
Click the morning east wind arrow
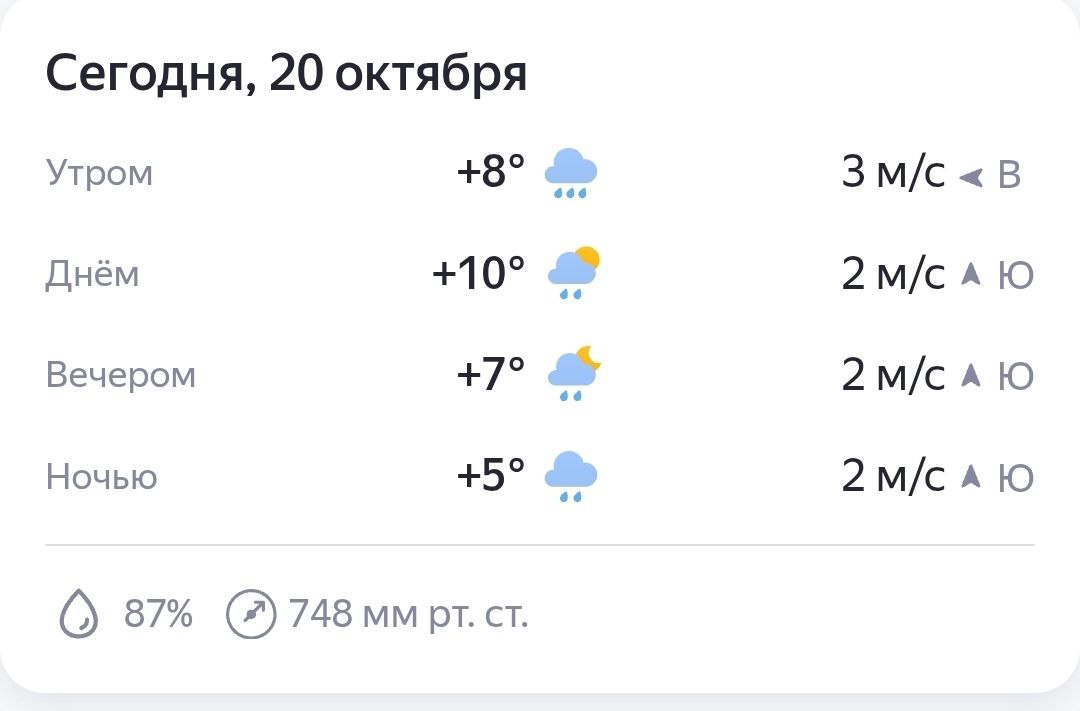(970, 177)
